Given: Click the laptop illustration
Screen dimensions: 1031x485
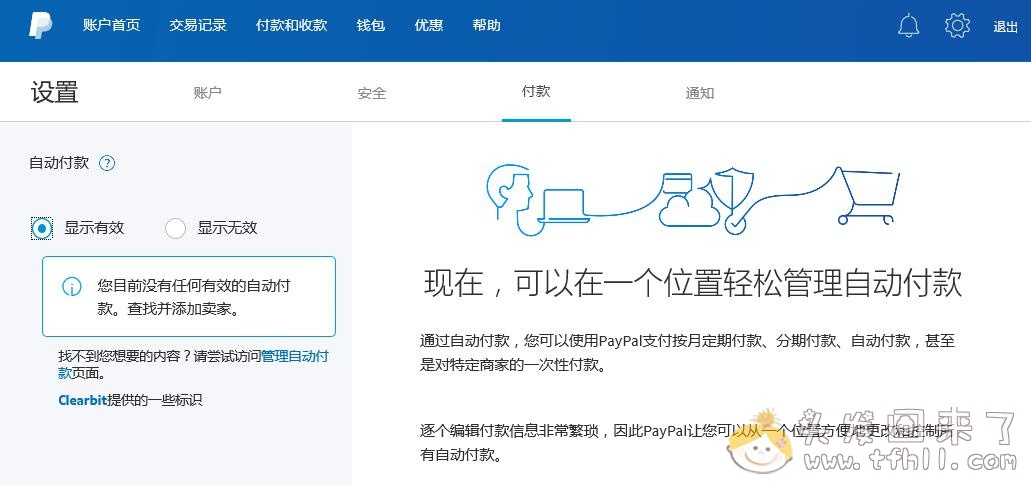Looking at the screenshot, I should click(562, 205).
